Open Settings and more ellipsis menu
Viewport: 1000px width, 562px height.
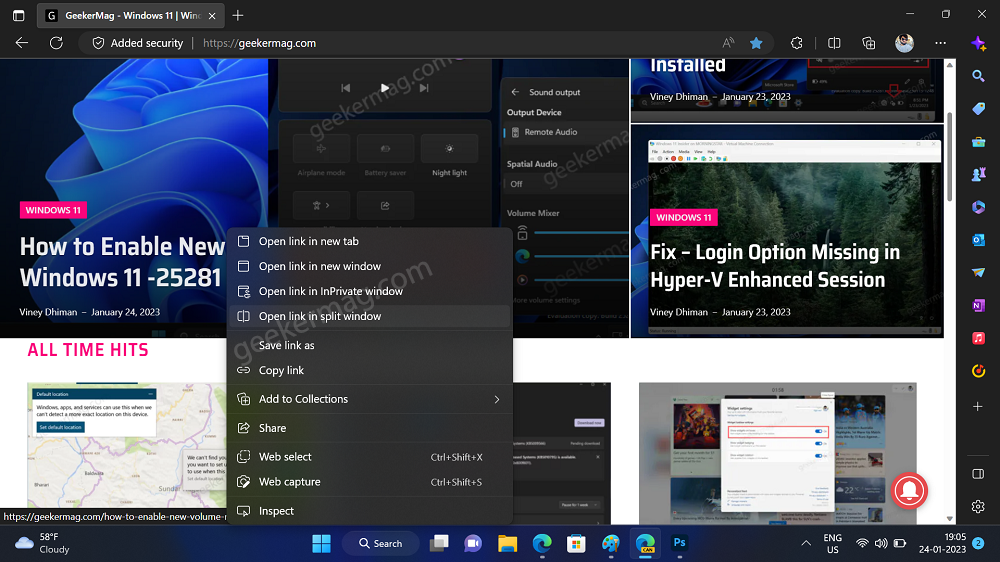tap(940, 43)
